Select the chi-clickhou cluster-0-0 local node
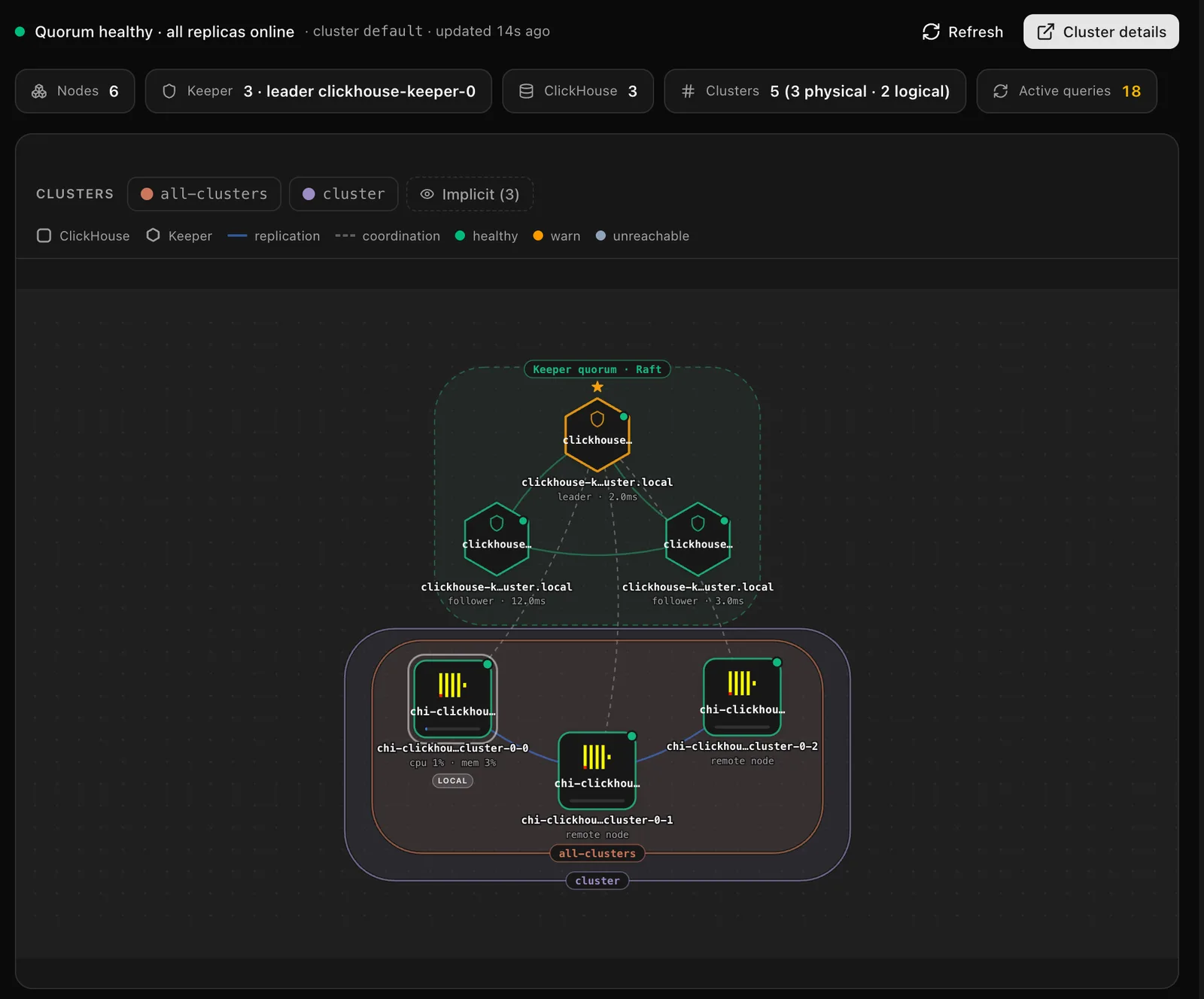Screen dimensions: 1204x999 tap(452, 699)
